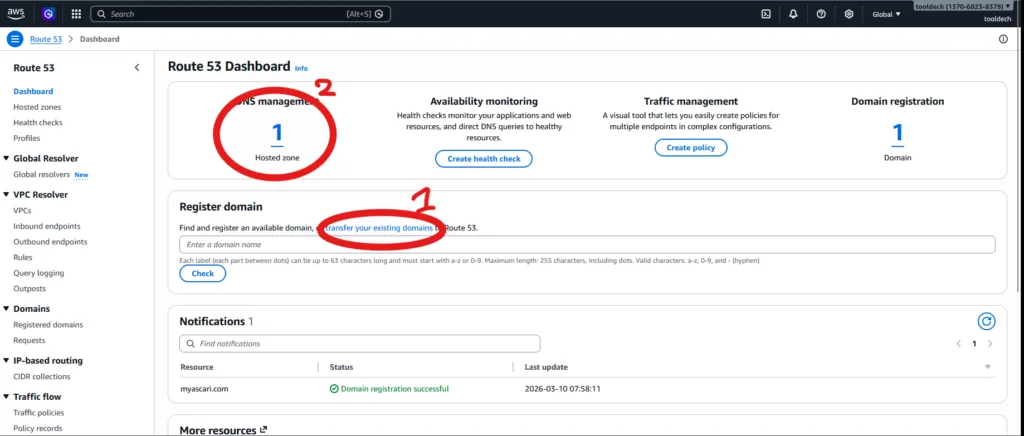Open Hosted zones in the sidebar
The height and width of the screenshot is (436, 1024).
pos(37,107)
